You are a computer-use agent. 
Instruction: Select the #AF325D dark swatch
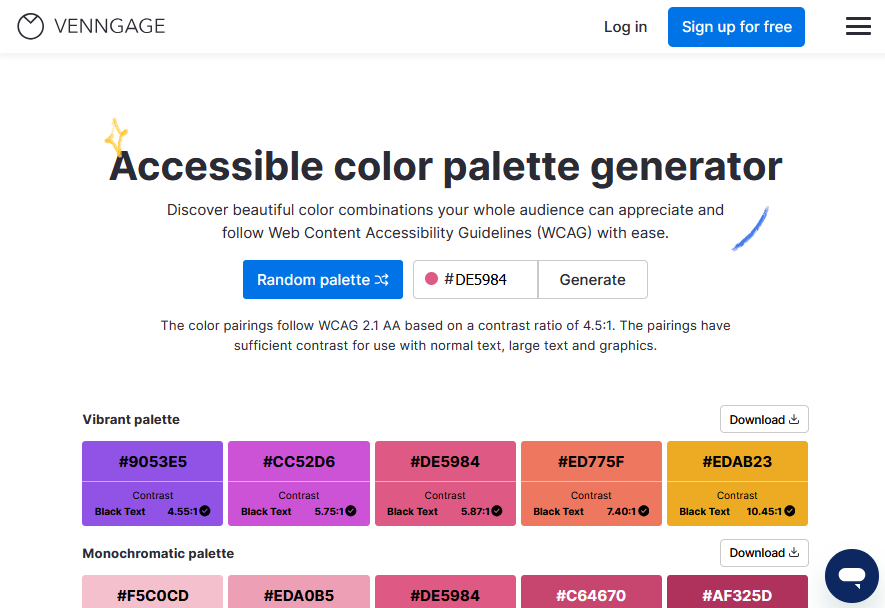738,592
